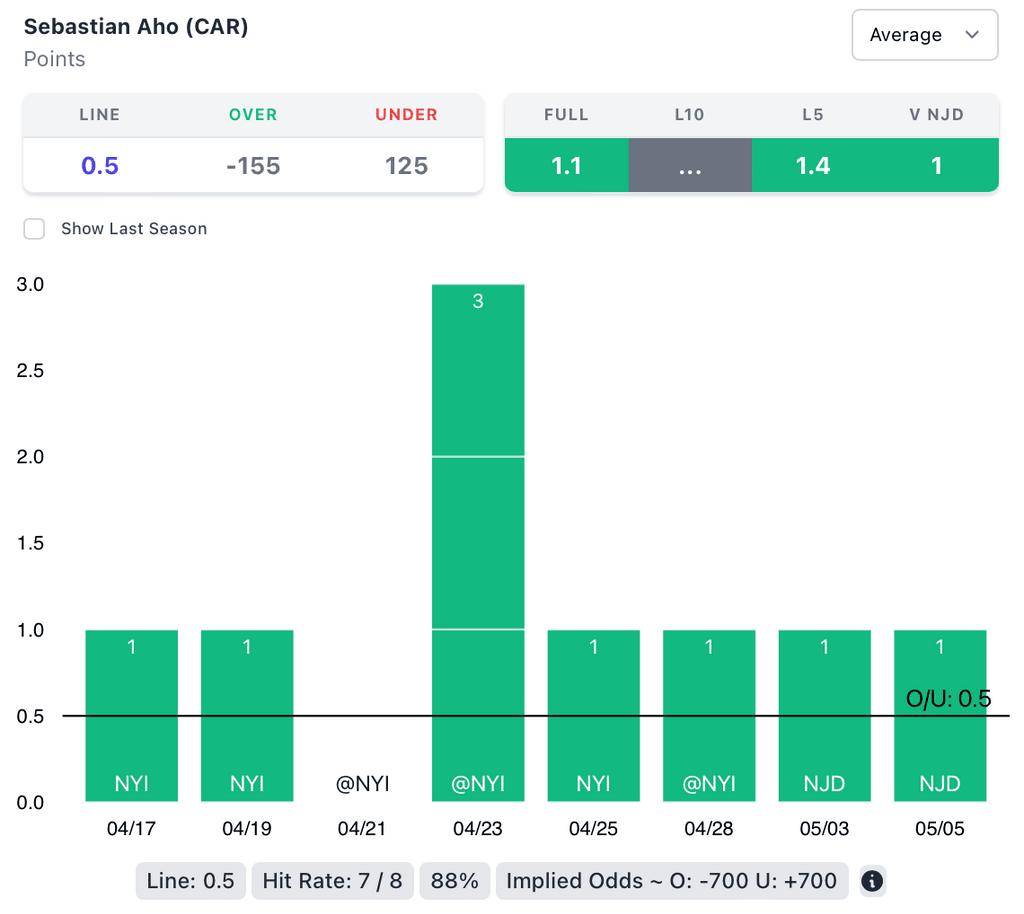Click the Show Last Season label text

point(134,229)
